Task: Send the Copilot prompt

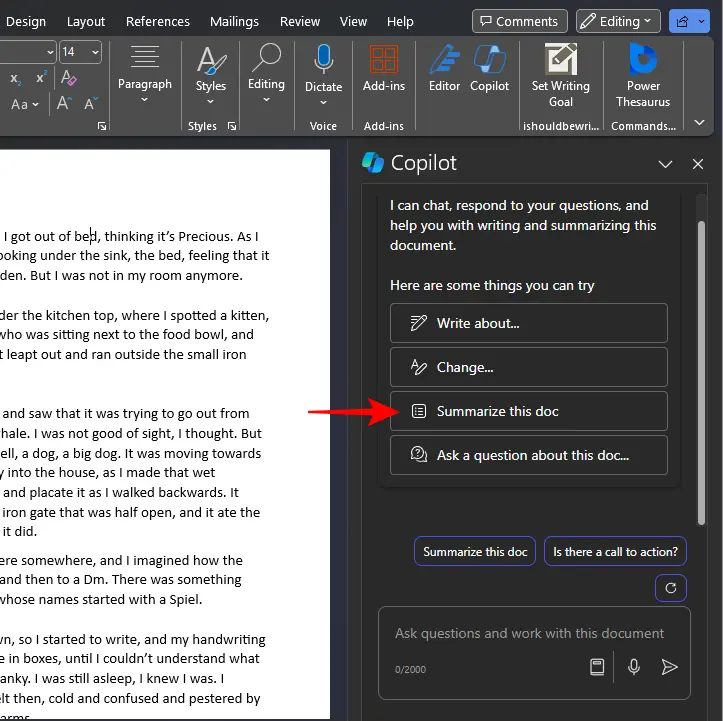Action: click(x=669, y=667)
